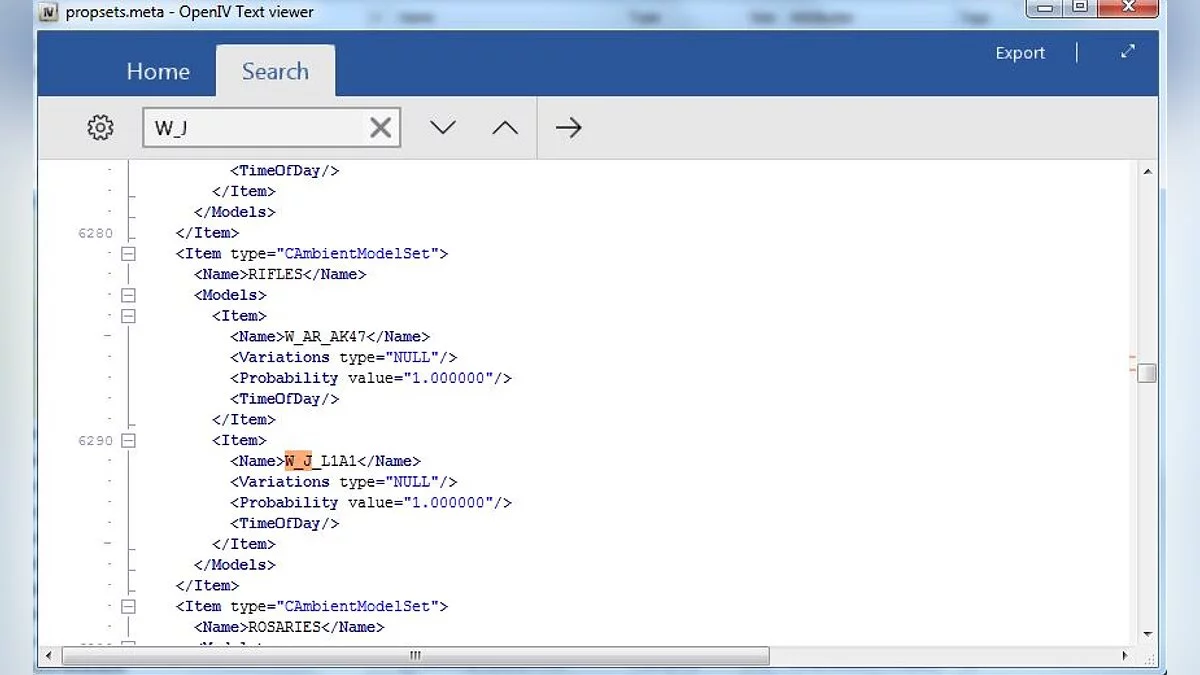Click the W_AR_AK47 name line

330,337
